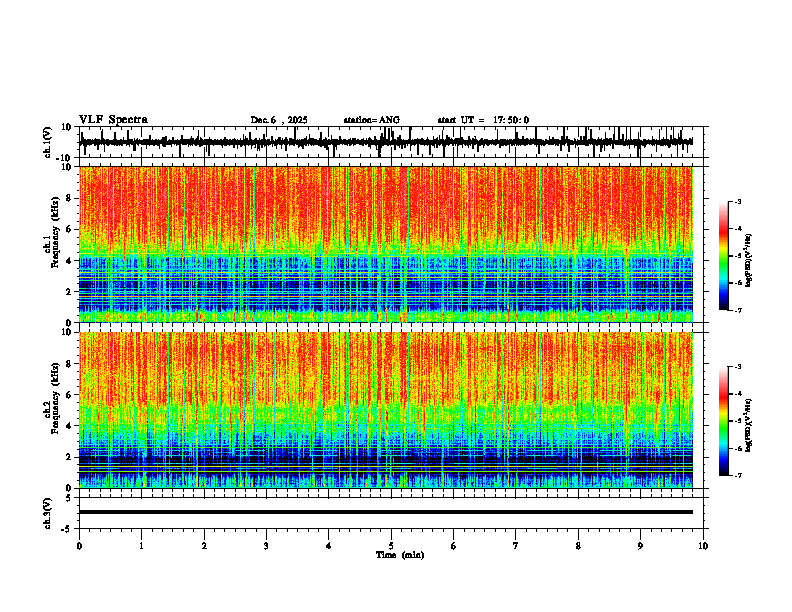792x612 pixels.
Task: Click the "2" kHz tick on ch.2 spectrogram
Action: tap(70, 457)
